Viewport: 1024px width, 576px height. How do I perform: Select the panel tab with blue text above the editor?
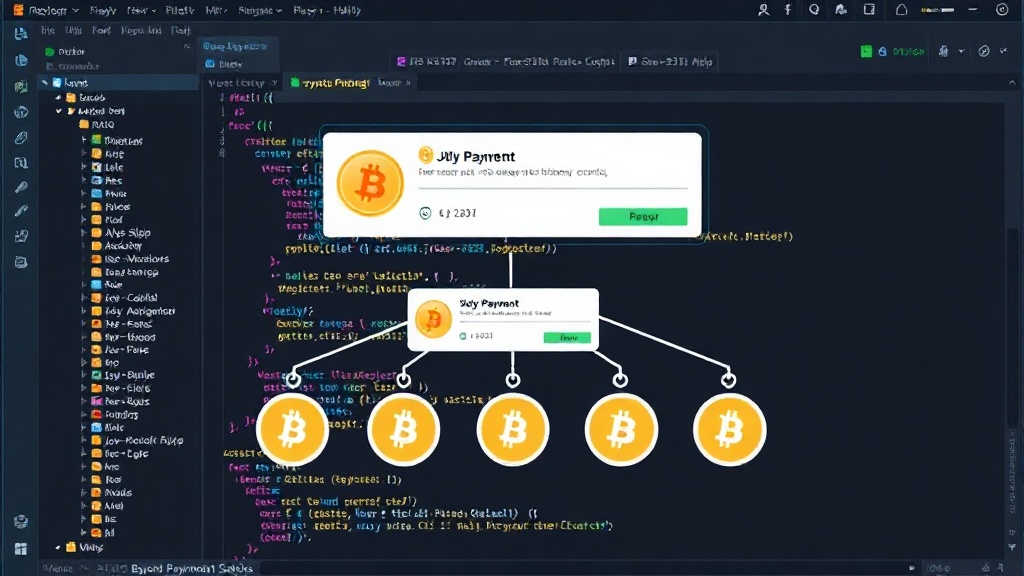[x=234, y=46]
